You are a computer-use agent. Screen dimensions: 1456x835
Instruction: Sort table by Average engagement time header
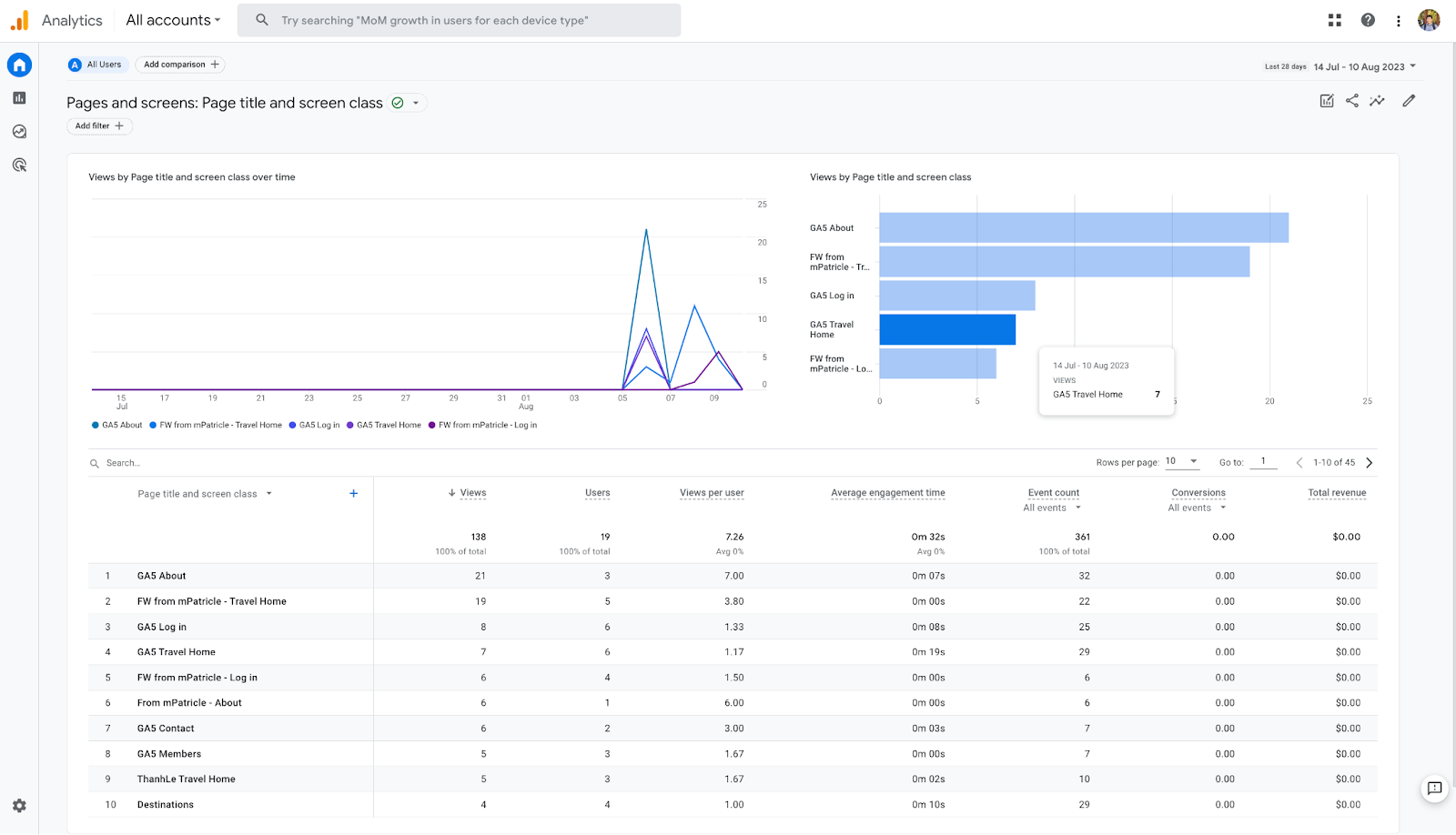(887, 493)
